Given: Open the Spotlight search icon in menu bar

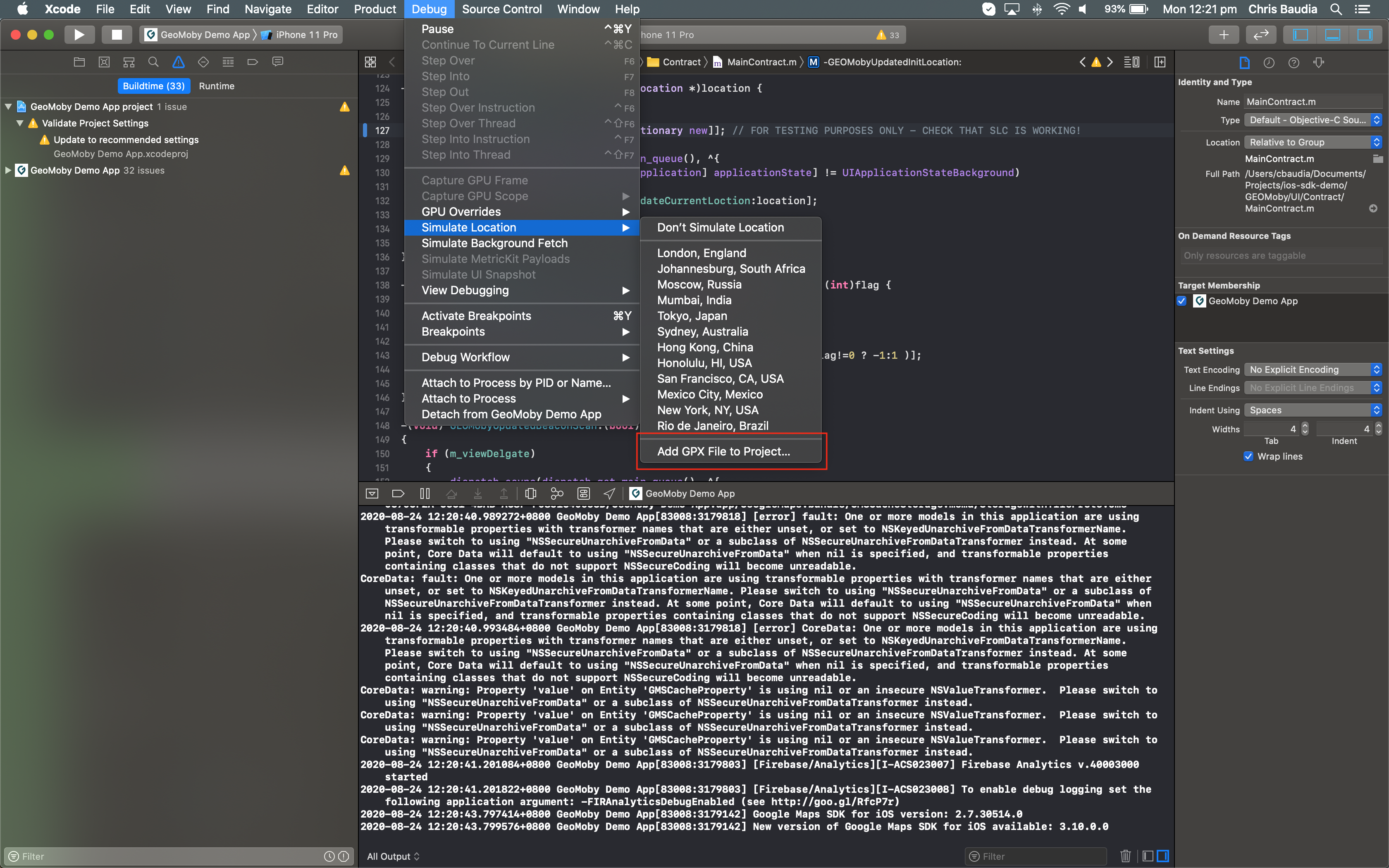Looking at the screenshot, I should pyautogui.click(x=1336, y=9).
